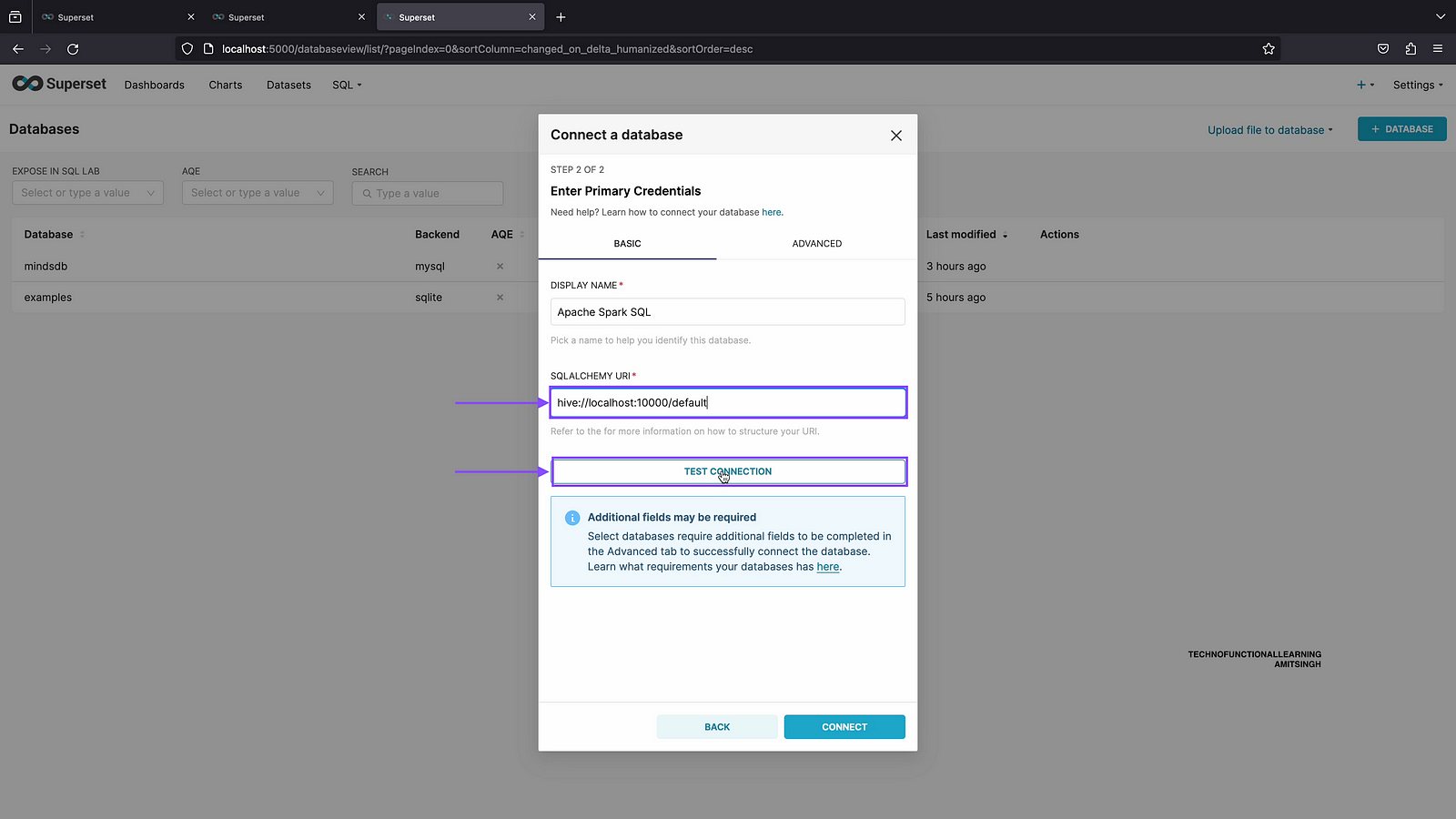Bookmark this page with star icon

coord(1269,49)
